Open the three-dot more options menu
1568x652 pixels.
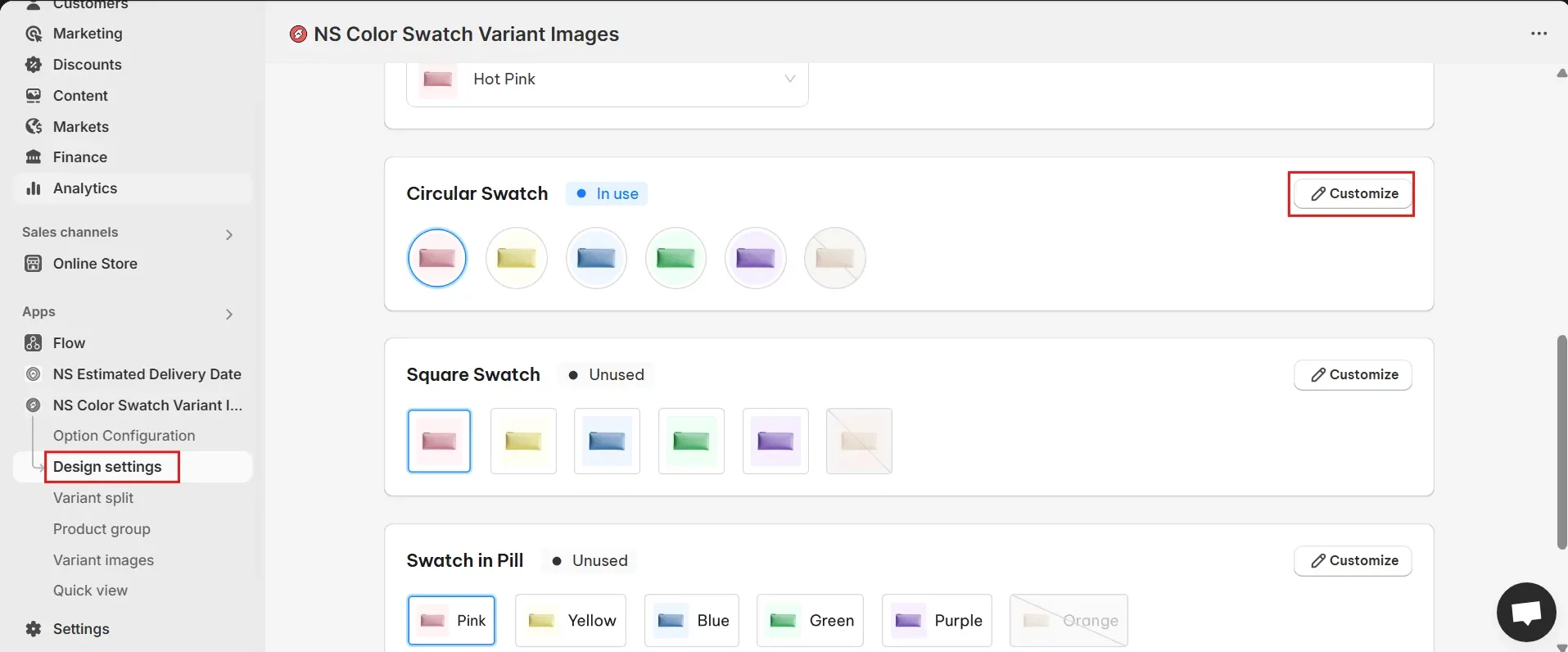coord(1539,34)
